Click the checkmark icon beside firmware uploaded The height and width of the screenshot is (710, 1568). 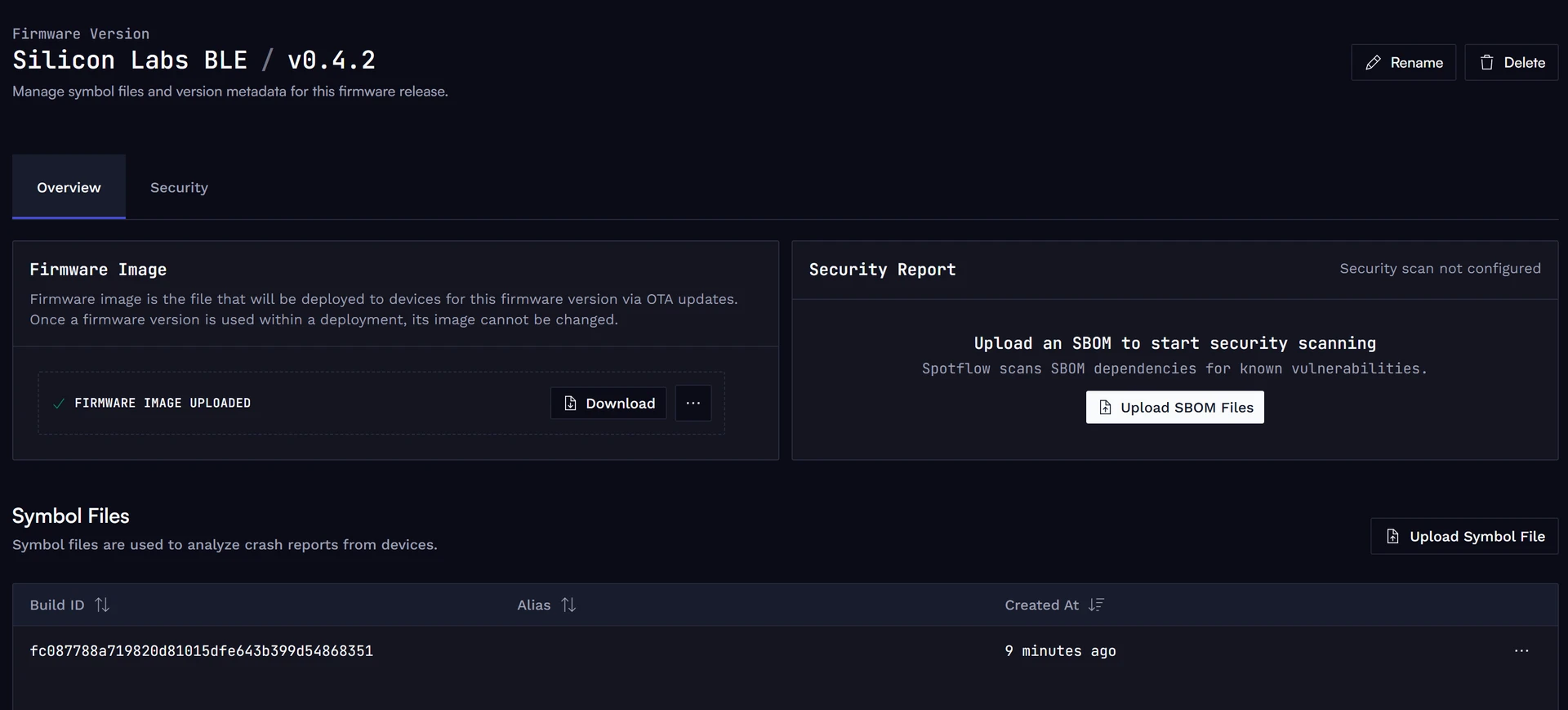click(x=59, y=403)
